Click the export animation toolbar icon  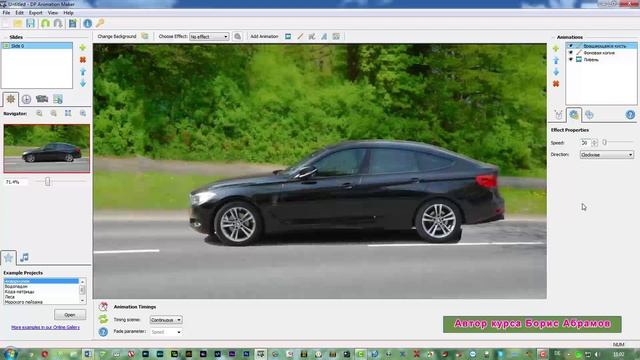click(73, 23)
